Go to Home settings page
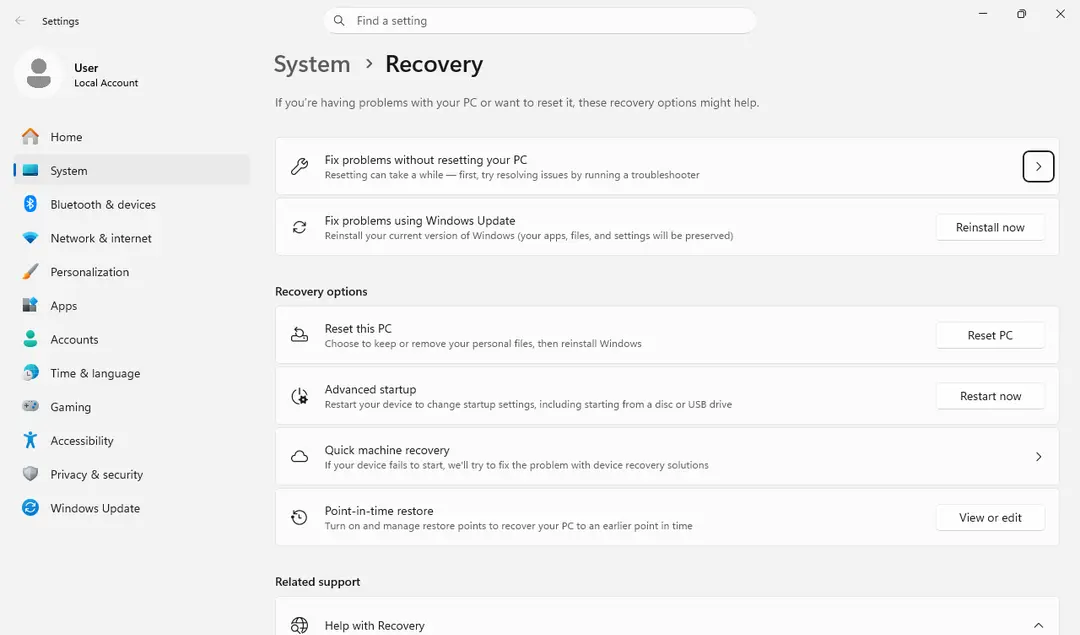The height and width of the screenshot is (635, 1080). pos(132,136)
